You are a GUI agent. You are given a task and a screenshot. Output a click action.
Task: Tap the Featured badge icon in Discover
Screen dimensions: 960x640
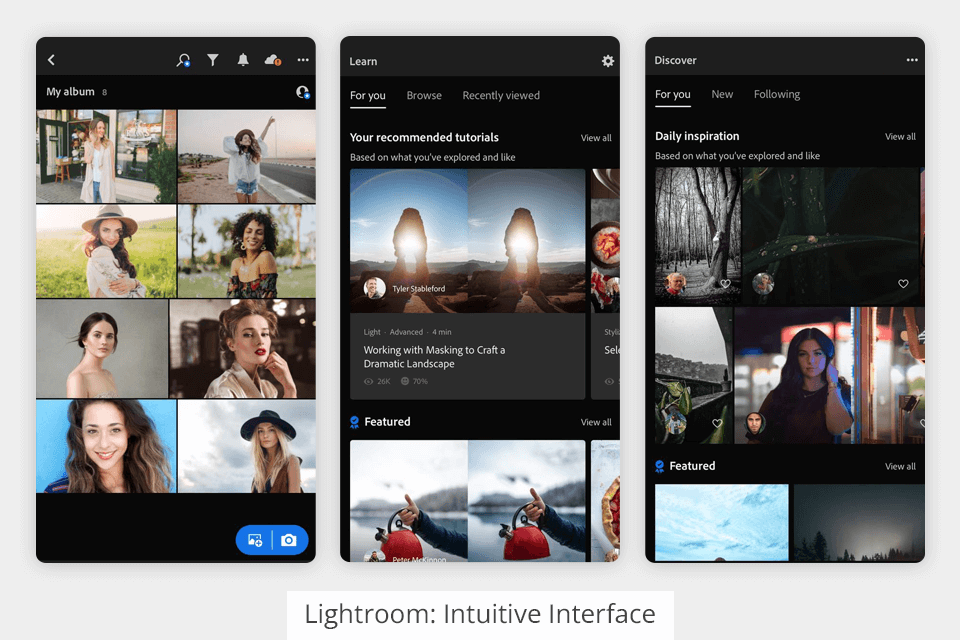click(659, 466)
